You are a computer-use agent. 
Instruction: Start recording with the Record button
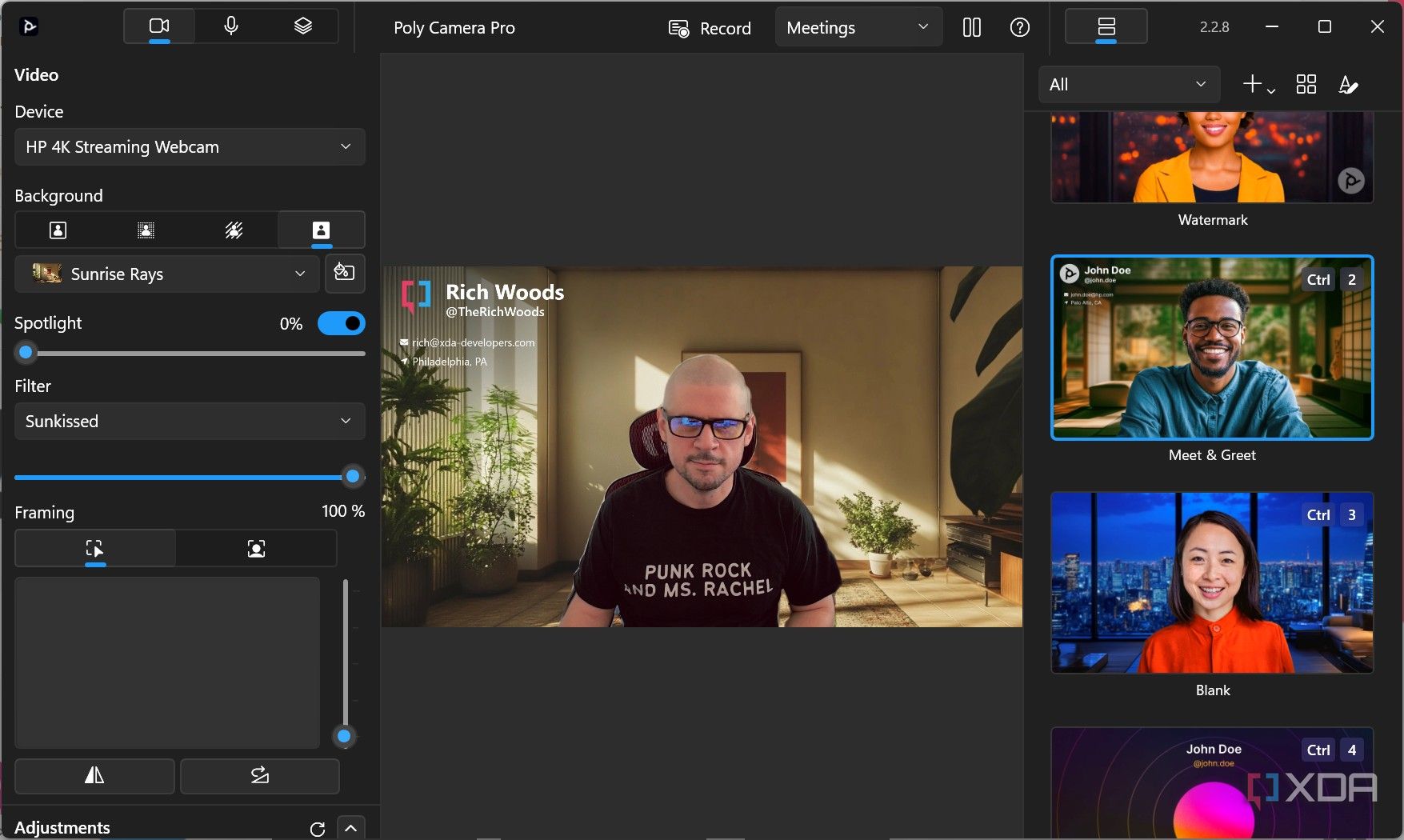click(x=710, y=28)
